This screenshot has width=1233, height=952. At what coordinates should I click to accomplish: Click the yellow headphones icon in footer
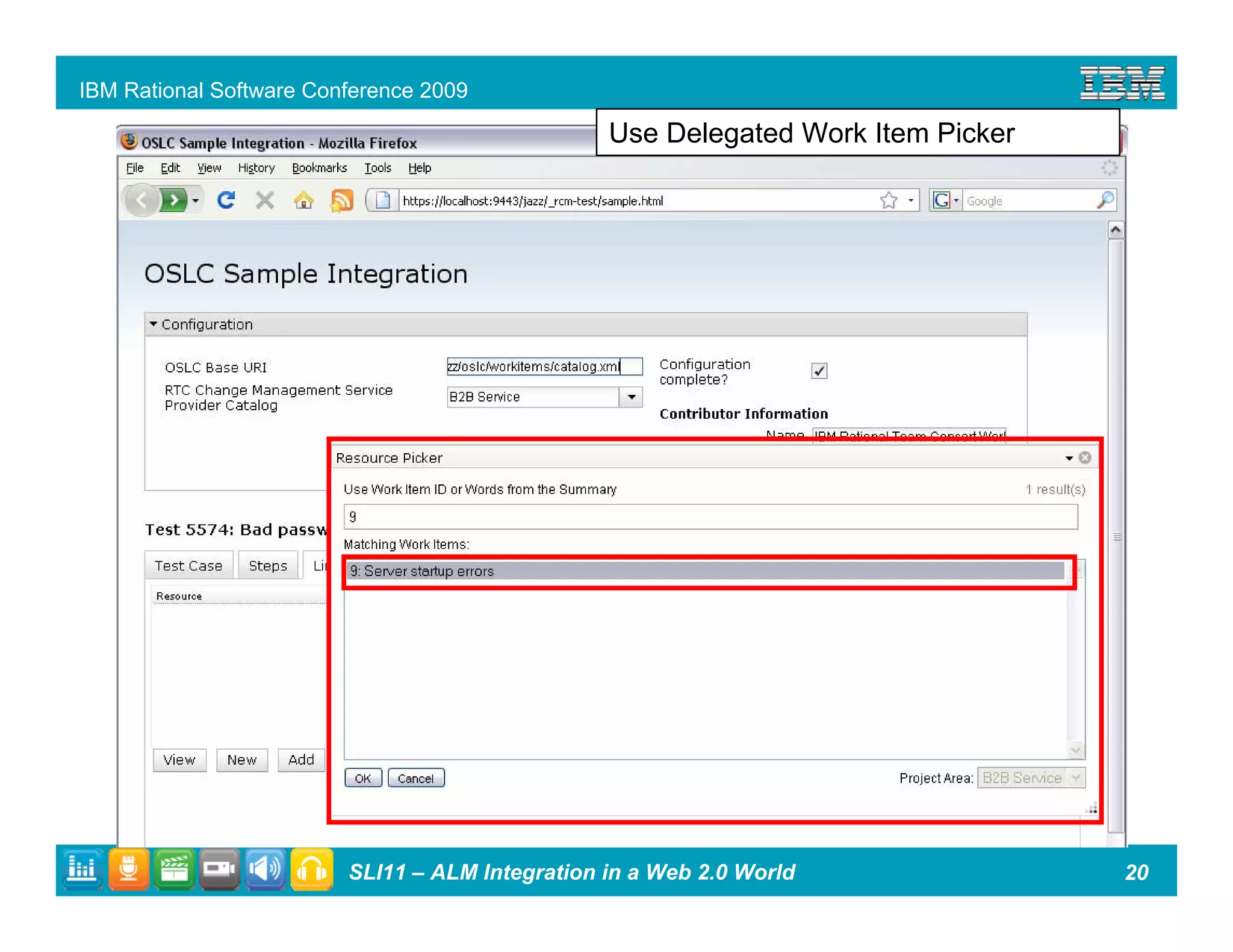click(x=312, y=869)
